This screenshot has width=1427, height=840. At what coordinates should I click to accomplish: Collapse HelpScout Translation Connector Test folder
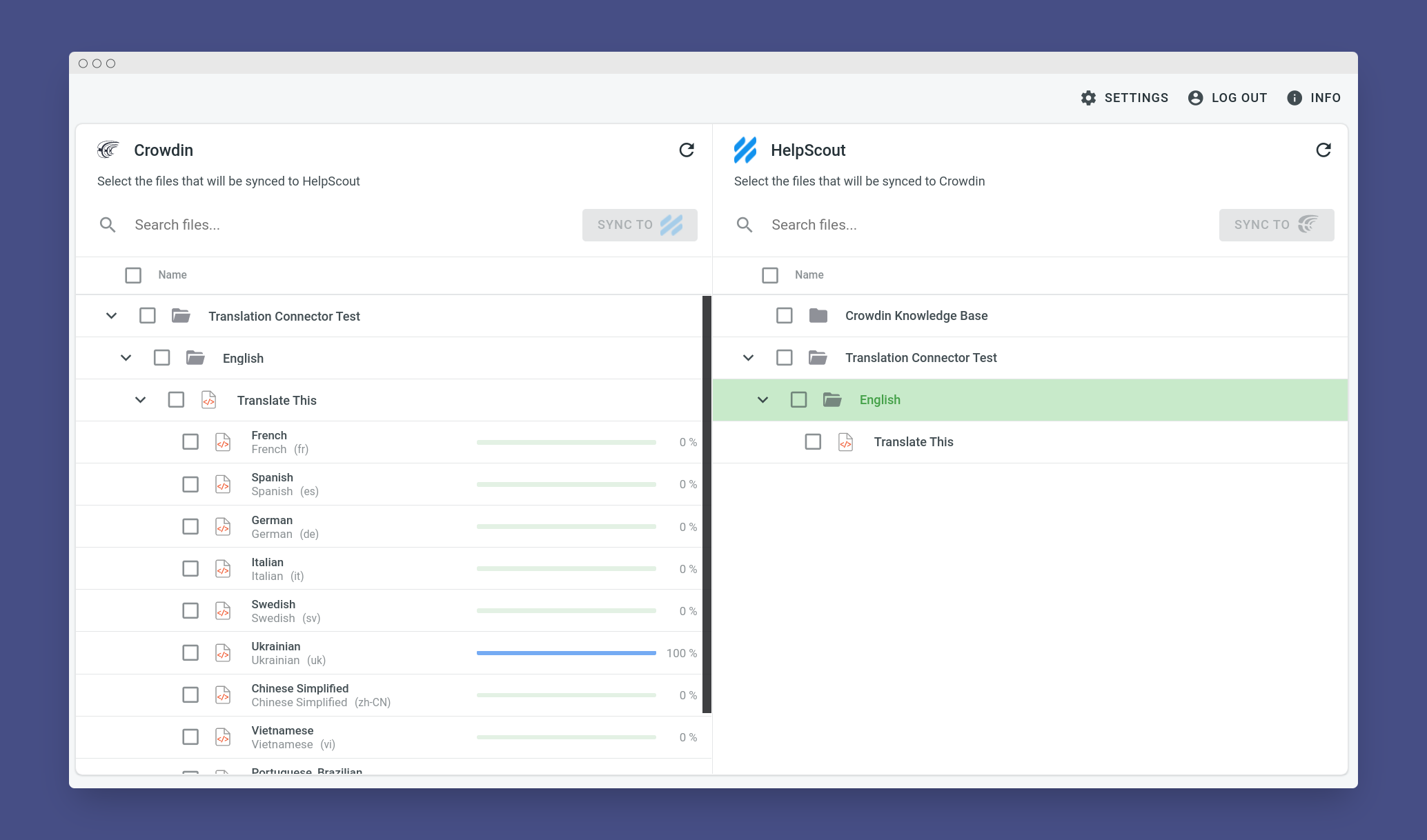click(748, 358)
